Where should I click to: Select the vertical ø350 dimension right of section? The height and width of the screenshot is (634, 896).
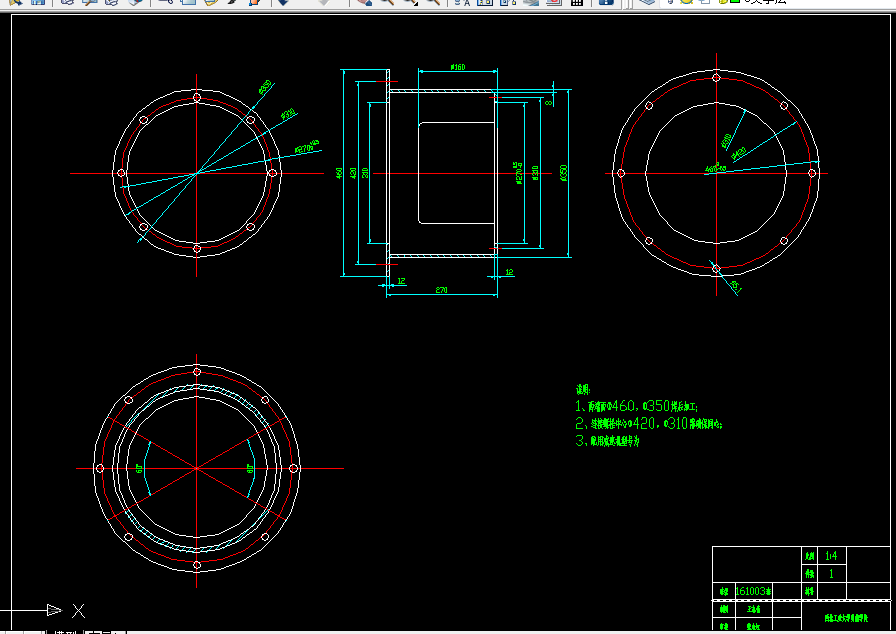coord(564,173)
